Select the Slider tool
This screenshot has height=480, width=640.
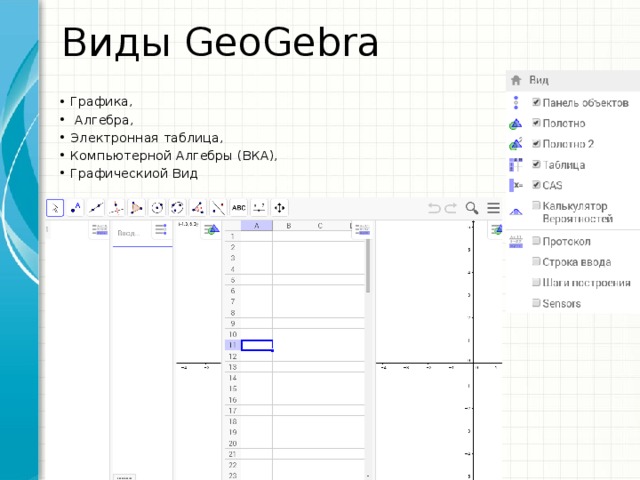pos(259,208)
